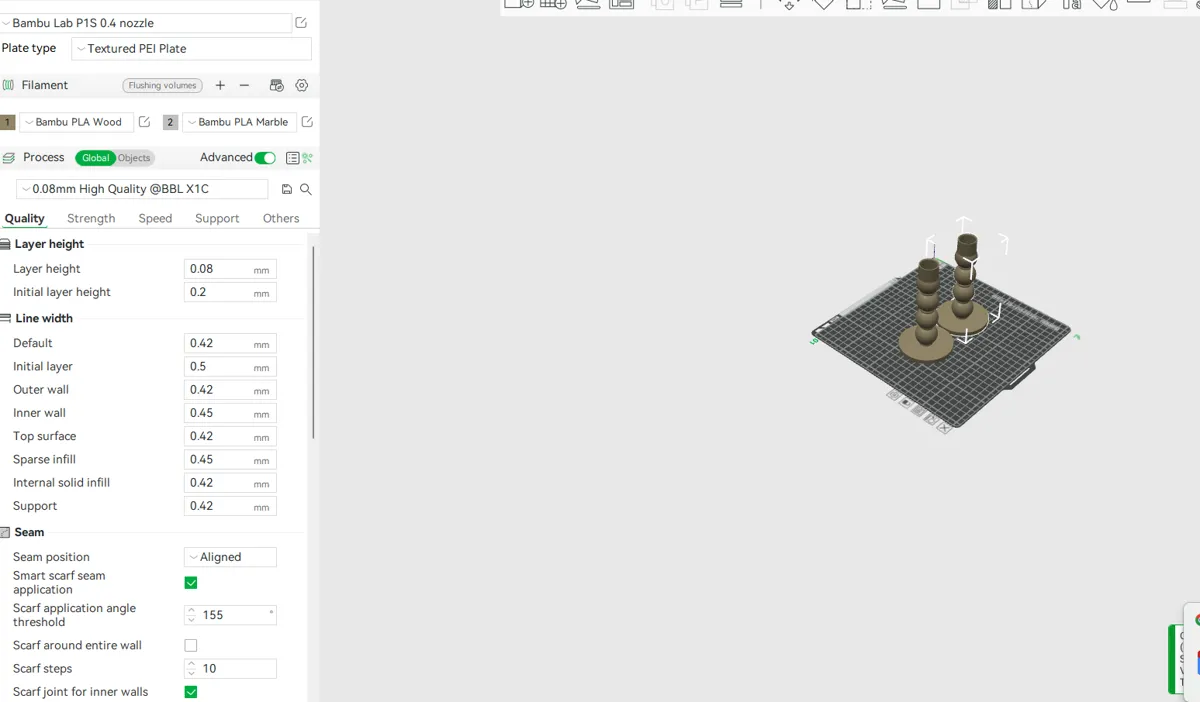Screen dimensions: 1200x702
Task: Open the Plate type dropdown
Action: (191, 48)
